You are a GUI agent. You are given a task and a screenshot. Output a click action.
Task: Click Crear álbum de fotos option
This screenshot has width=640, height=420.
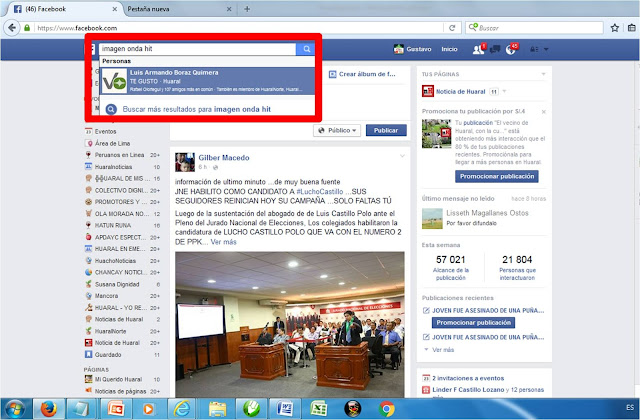click(x=362, y=74)
